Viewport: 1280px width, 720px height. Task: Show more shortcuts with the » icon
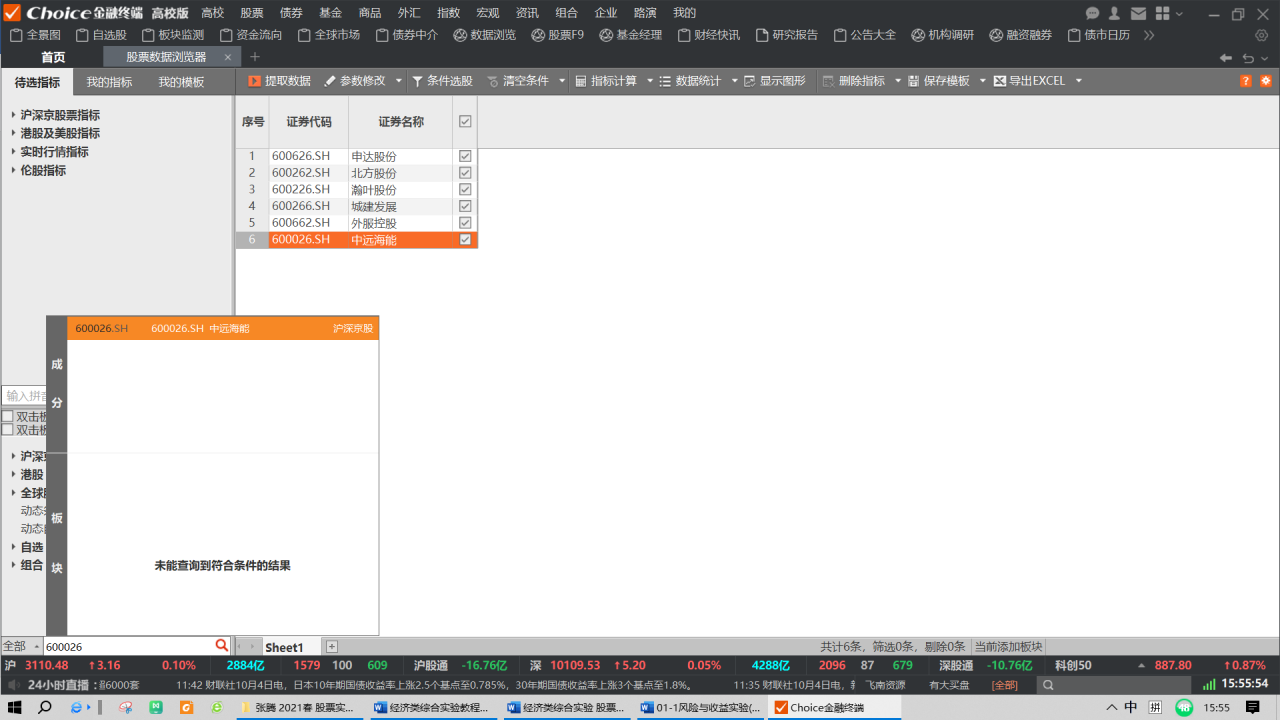tap(1149, 35)
